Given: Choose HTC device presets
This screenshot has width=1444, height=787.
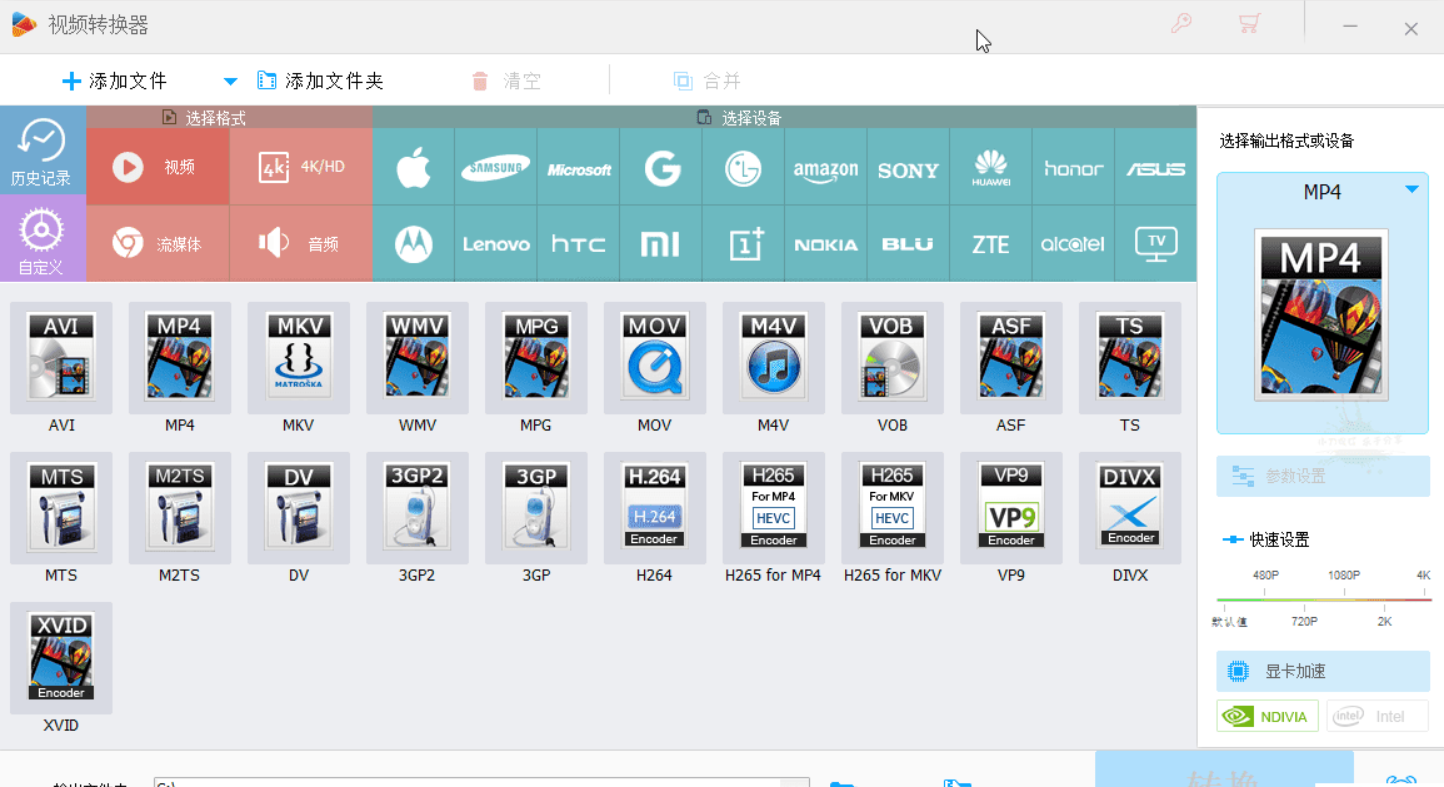Looking at the screenshot, I should point(579,244).
